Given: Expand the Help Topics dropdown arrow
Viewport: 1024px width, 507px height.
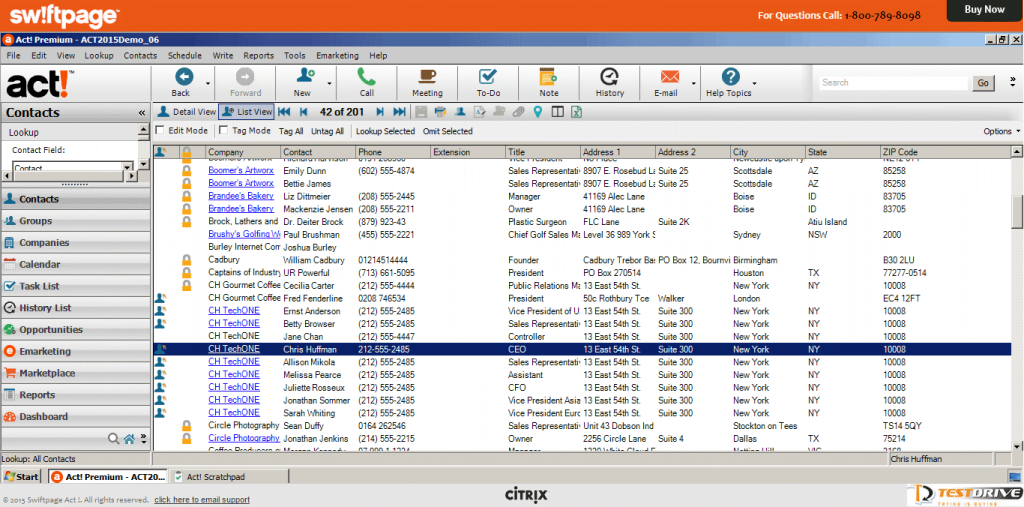Looking at the screenshot, I should (755, 84).
